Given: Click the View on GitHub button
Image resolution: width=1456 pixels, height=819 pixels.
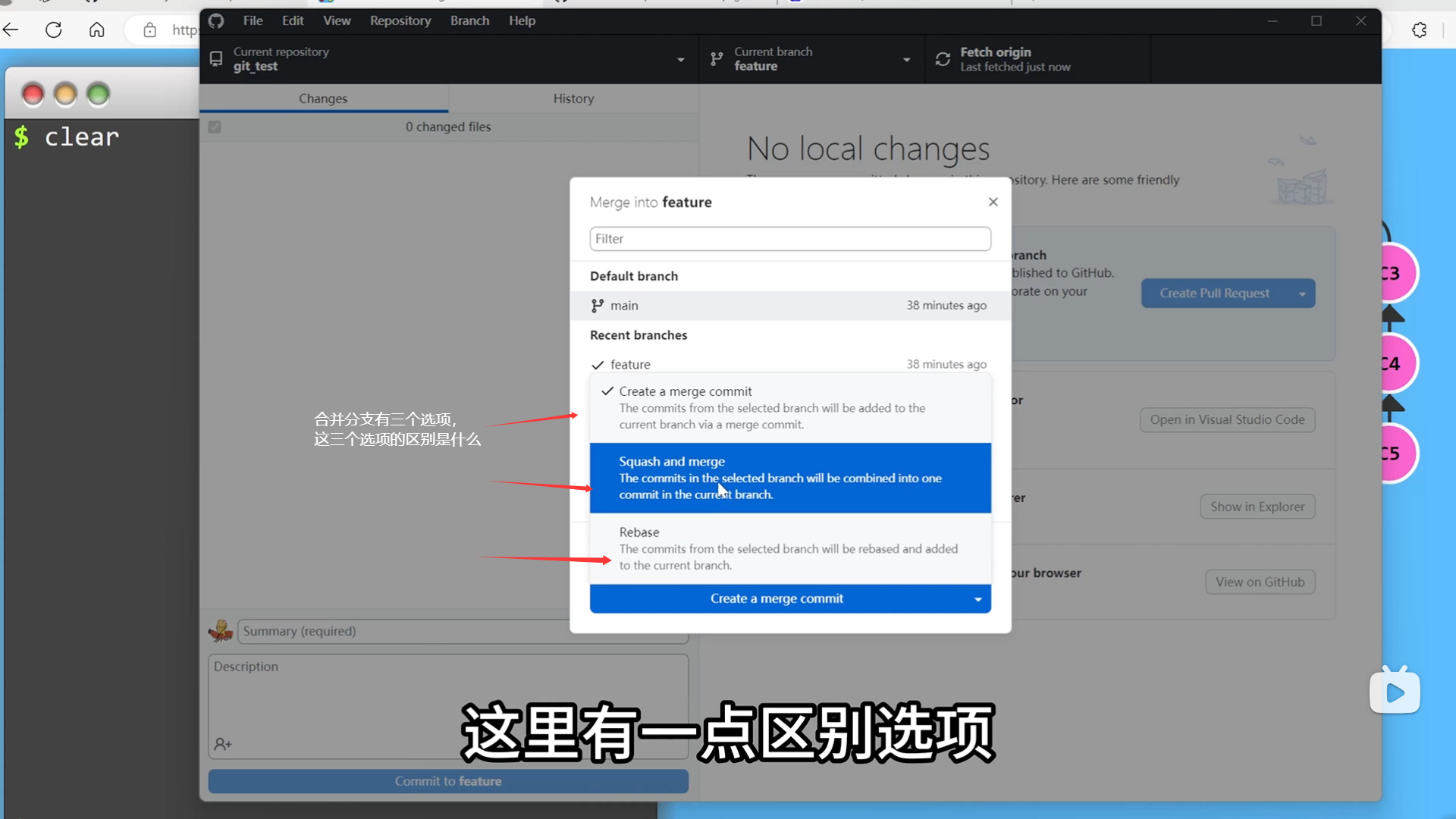Looking at the screenshot, I should click(1259, 582).
